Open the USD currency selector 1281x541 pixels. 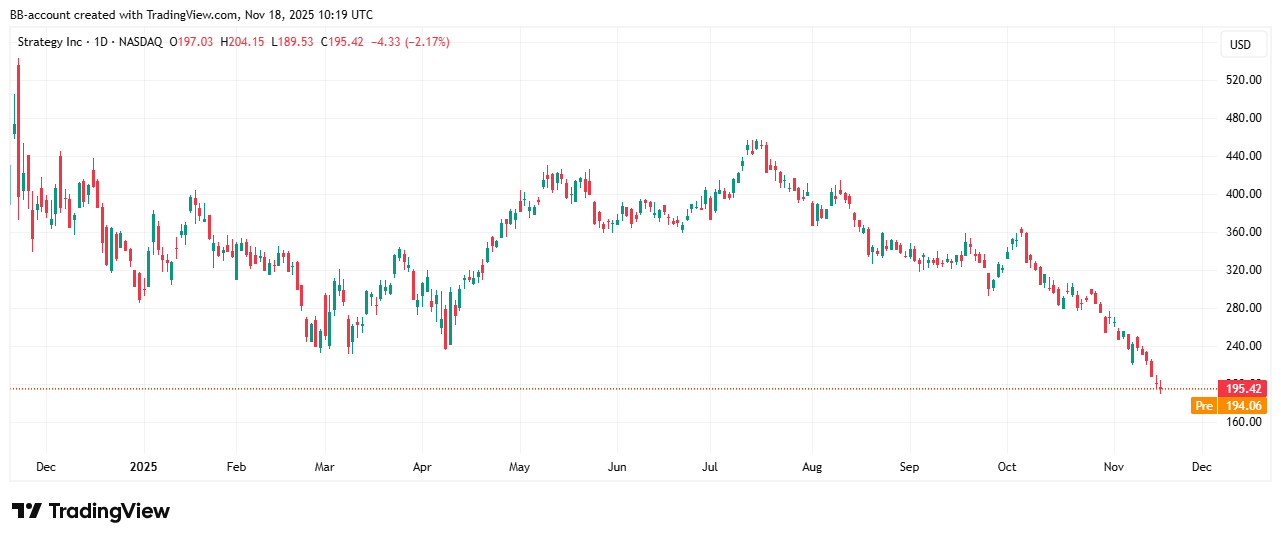1240,45
